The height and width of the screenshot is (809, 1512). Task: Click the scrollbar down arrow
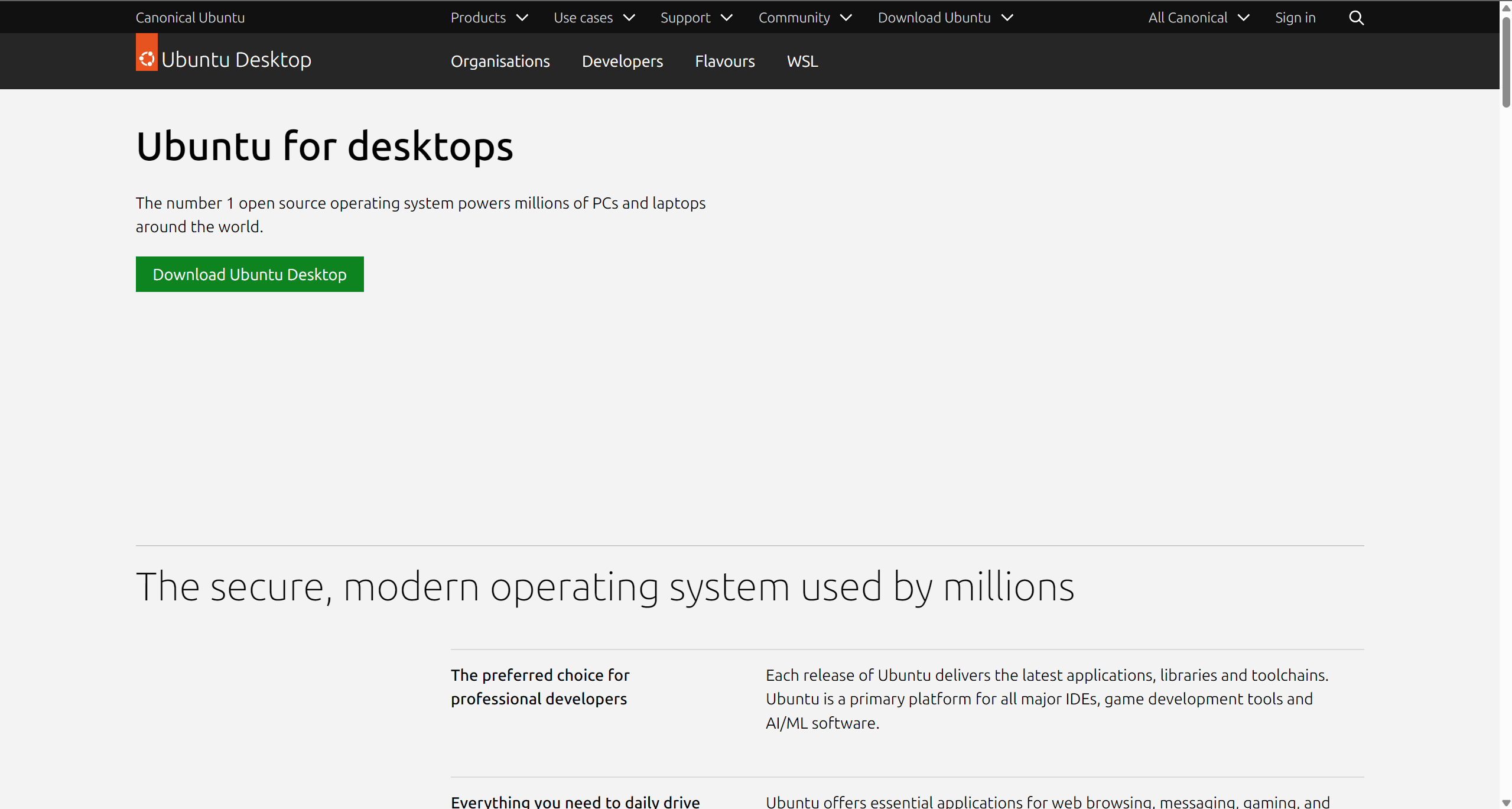pyautogui.click(x=1506, y=803)
